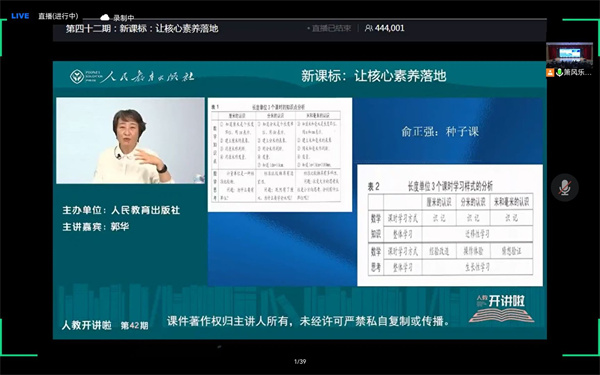Click the green microphone icon beside participant name
600x375 pixels.
[x=559, y=72]
